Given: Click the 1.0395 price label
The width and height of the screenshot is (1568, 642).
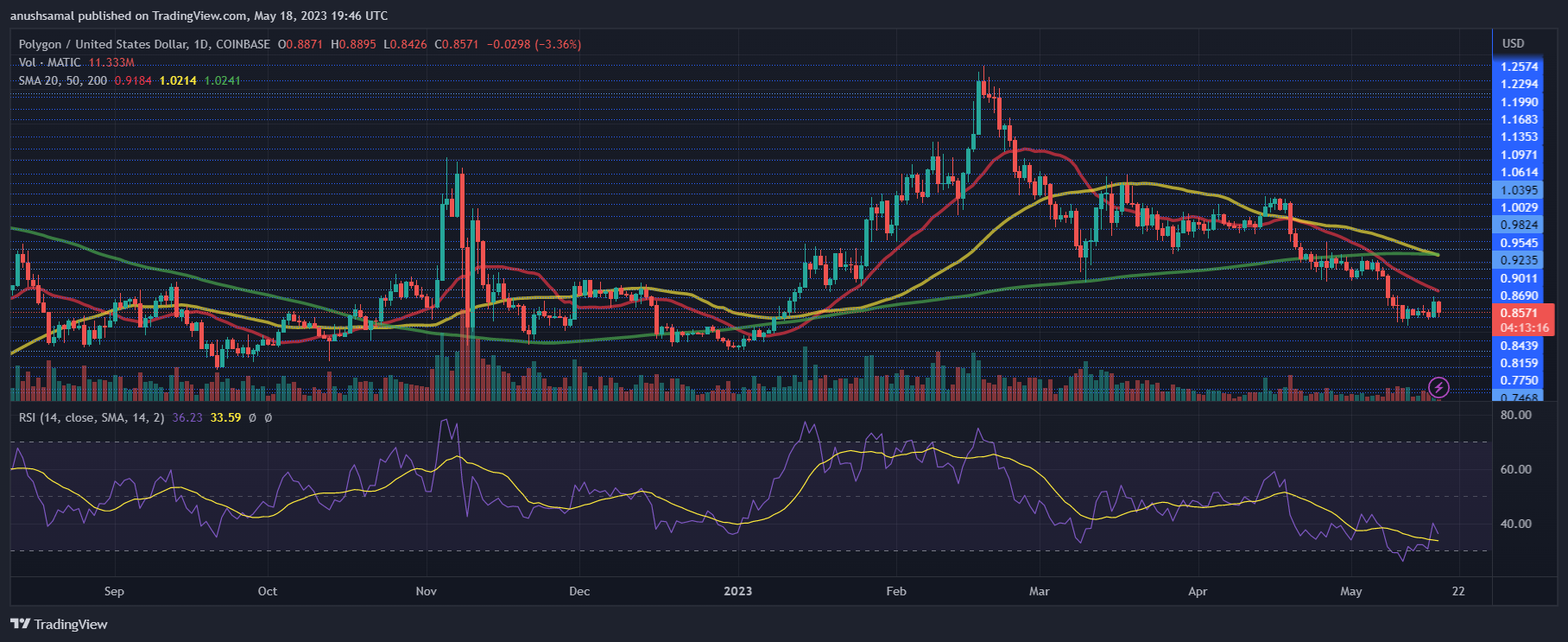Looking at the screenshot, I should [1519, 190].
